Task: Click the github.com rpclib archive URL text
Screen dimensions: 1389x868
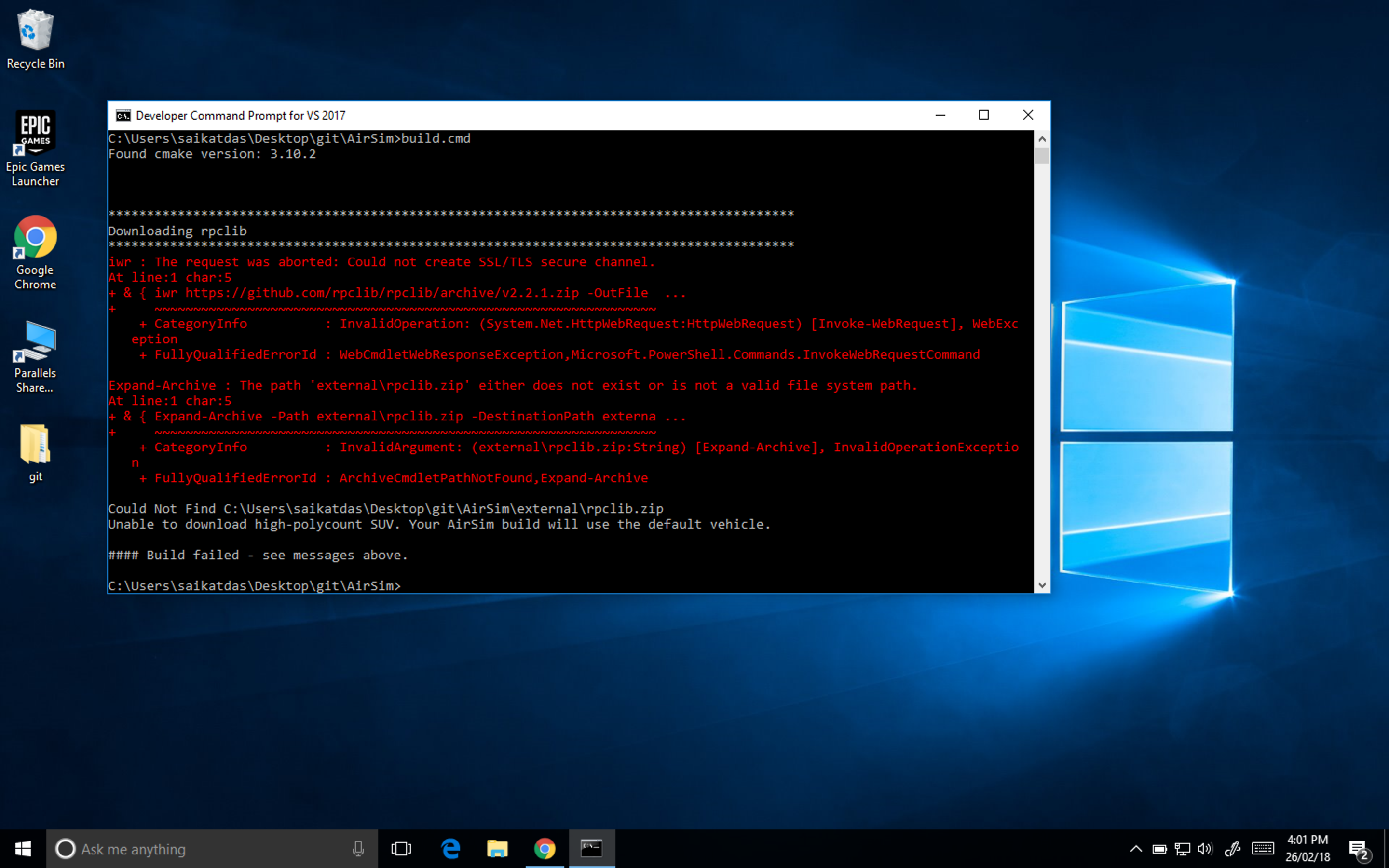Action: click(x=381, y=293)
